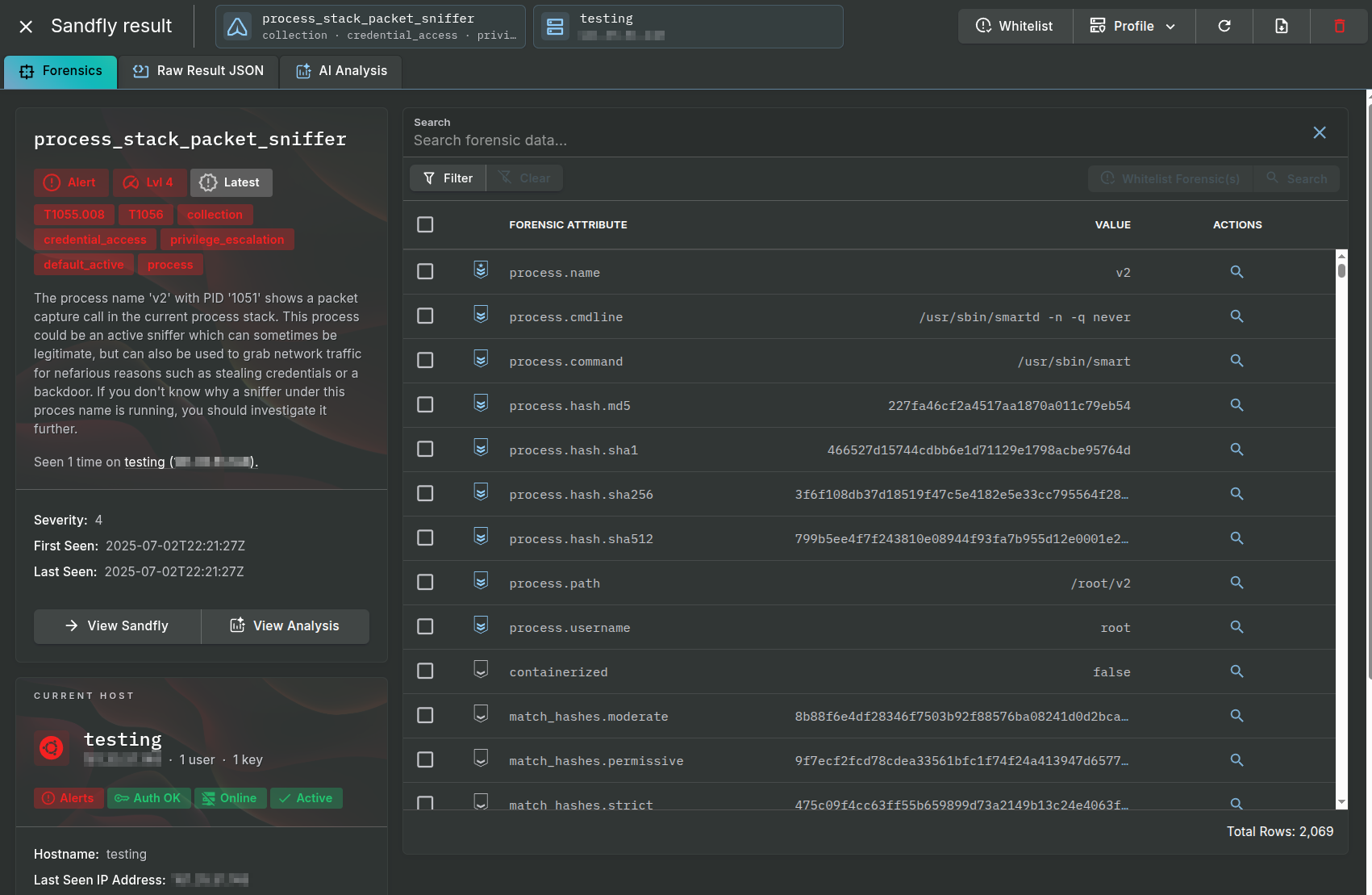Screen dimensions: 1372x895
Task: Click search icon for process.cmdline row
Action: tap(1236, 316)
